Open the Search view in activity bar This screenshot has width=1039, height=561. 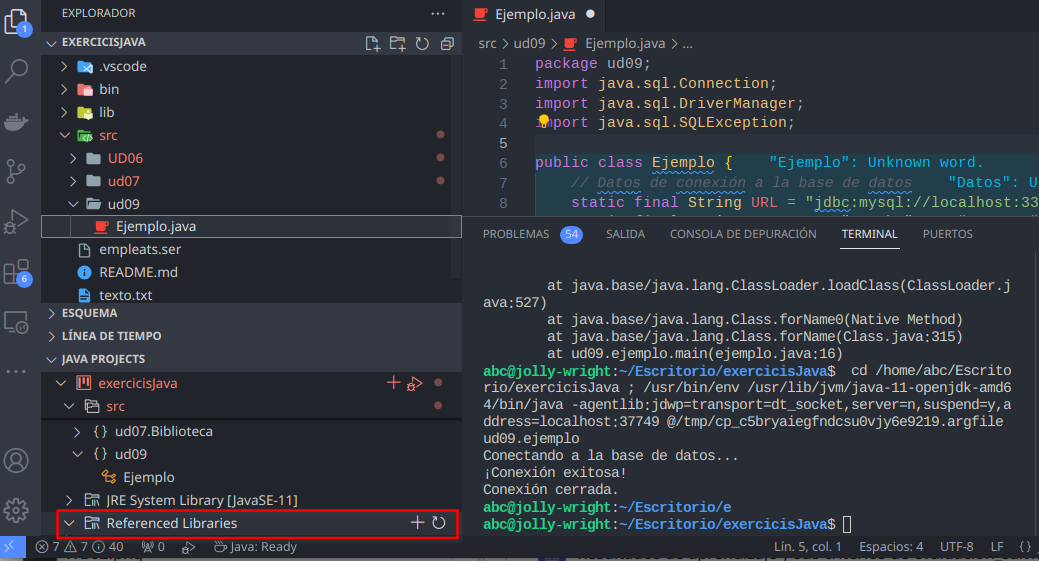tap(18, 71)
